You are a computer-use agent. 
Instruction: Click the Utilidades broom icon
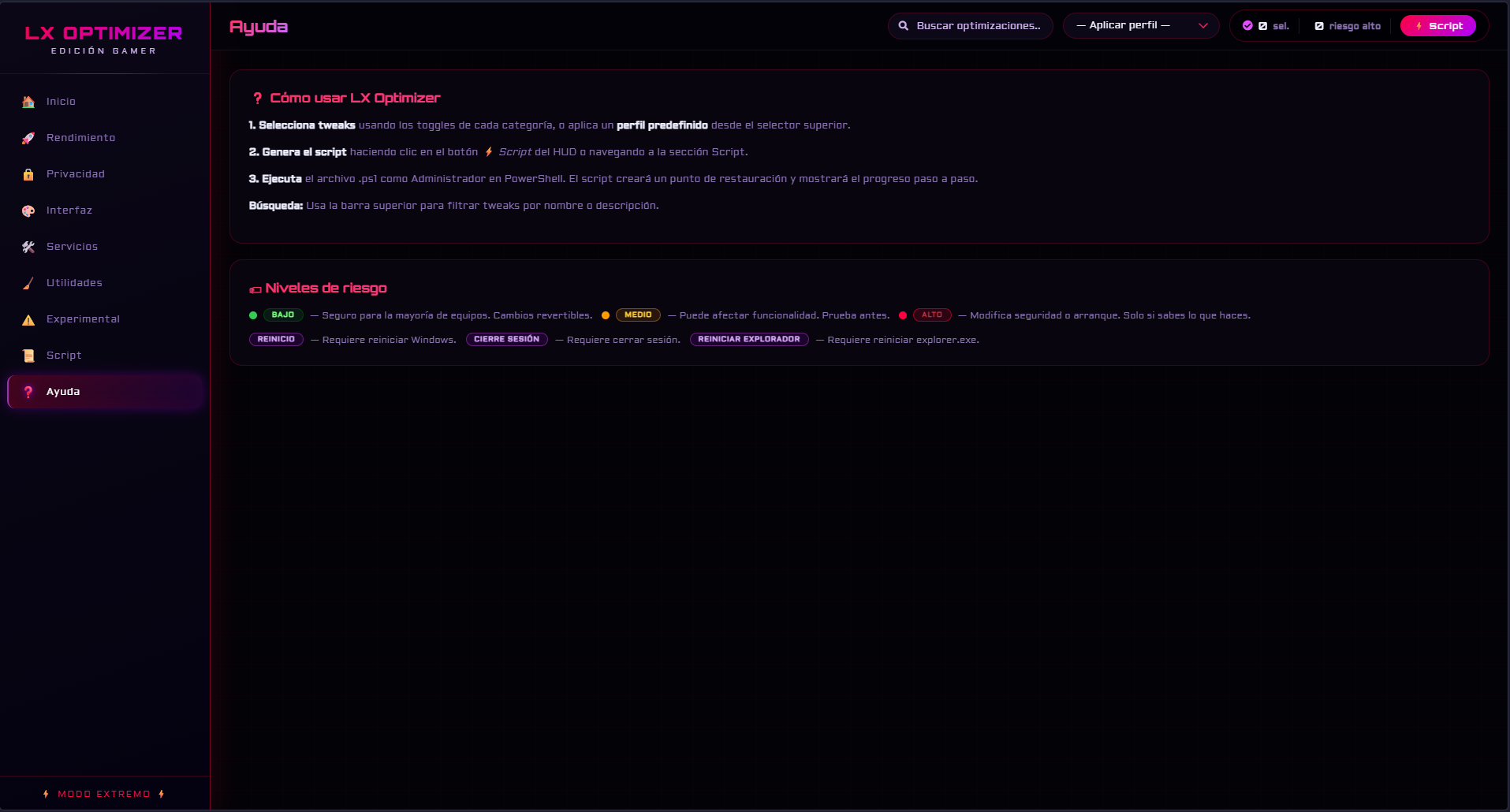point(28,283)
